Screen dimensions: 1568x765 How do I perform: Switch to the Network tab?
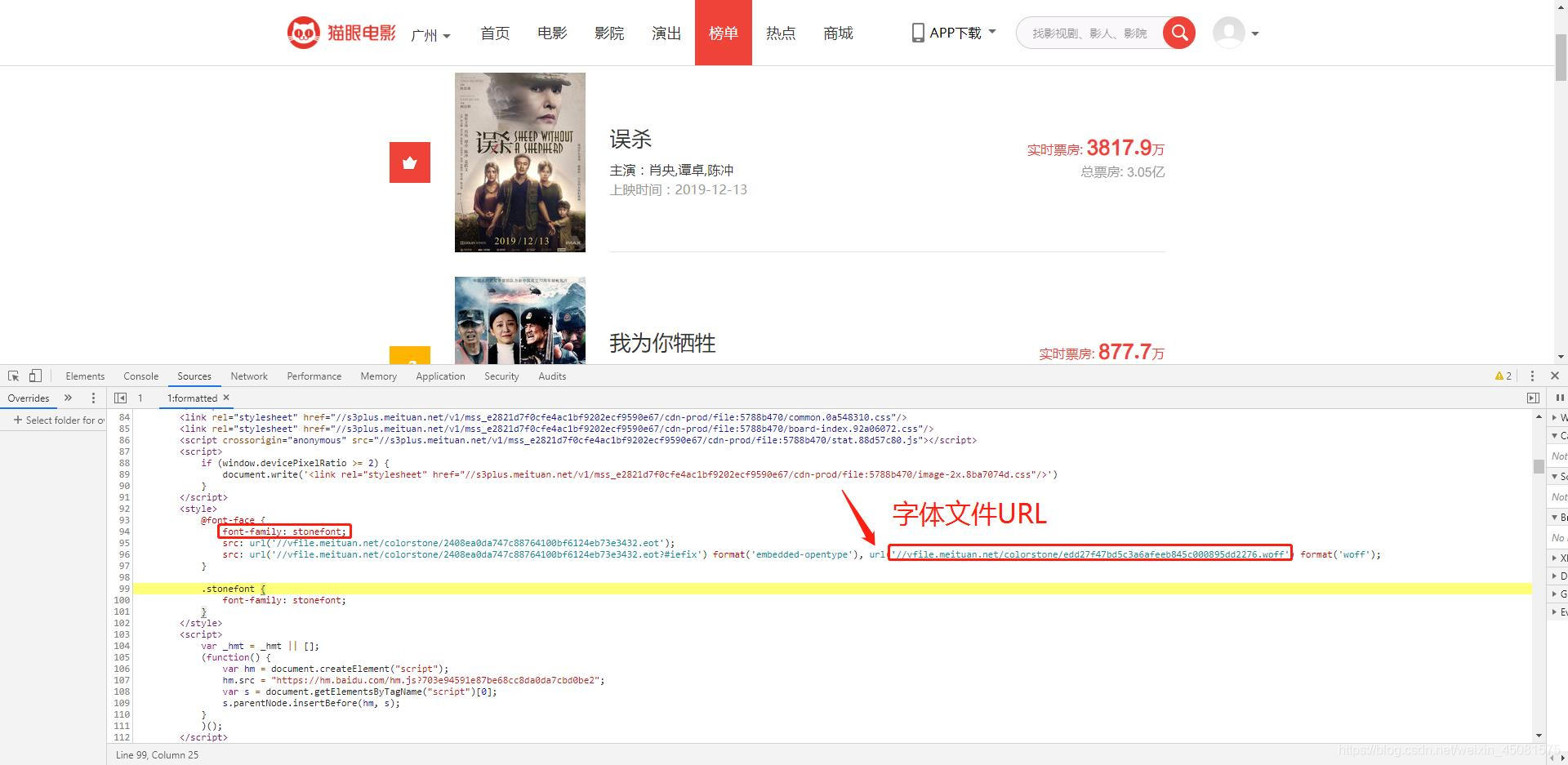[x=249, y=376]
